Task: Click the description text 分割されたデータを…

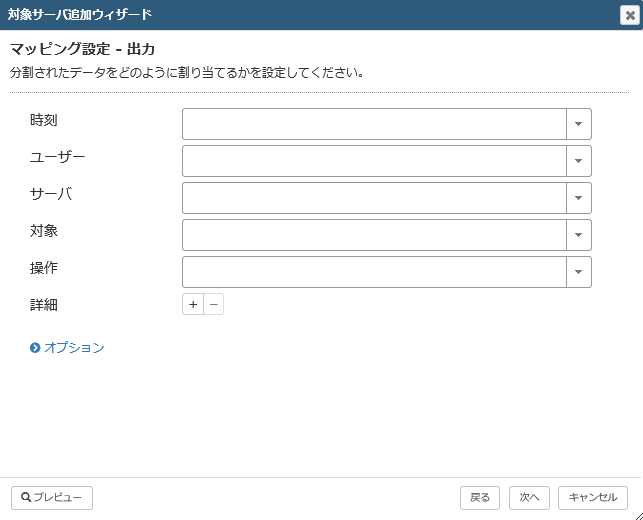Action: click(x=187, y=73)
